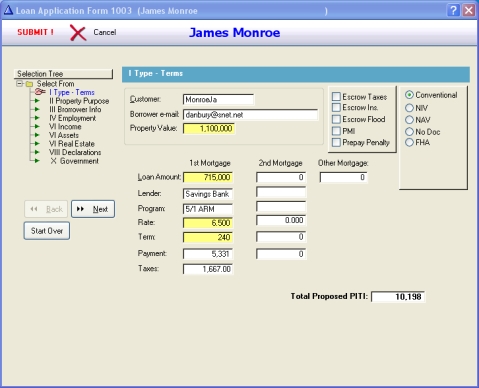The image size is (479, 388).
Task: Click the Cancel label
Action: click(105, 32)
